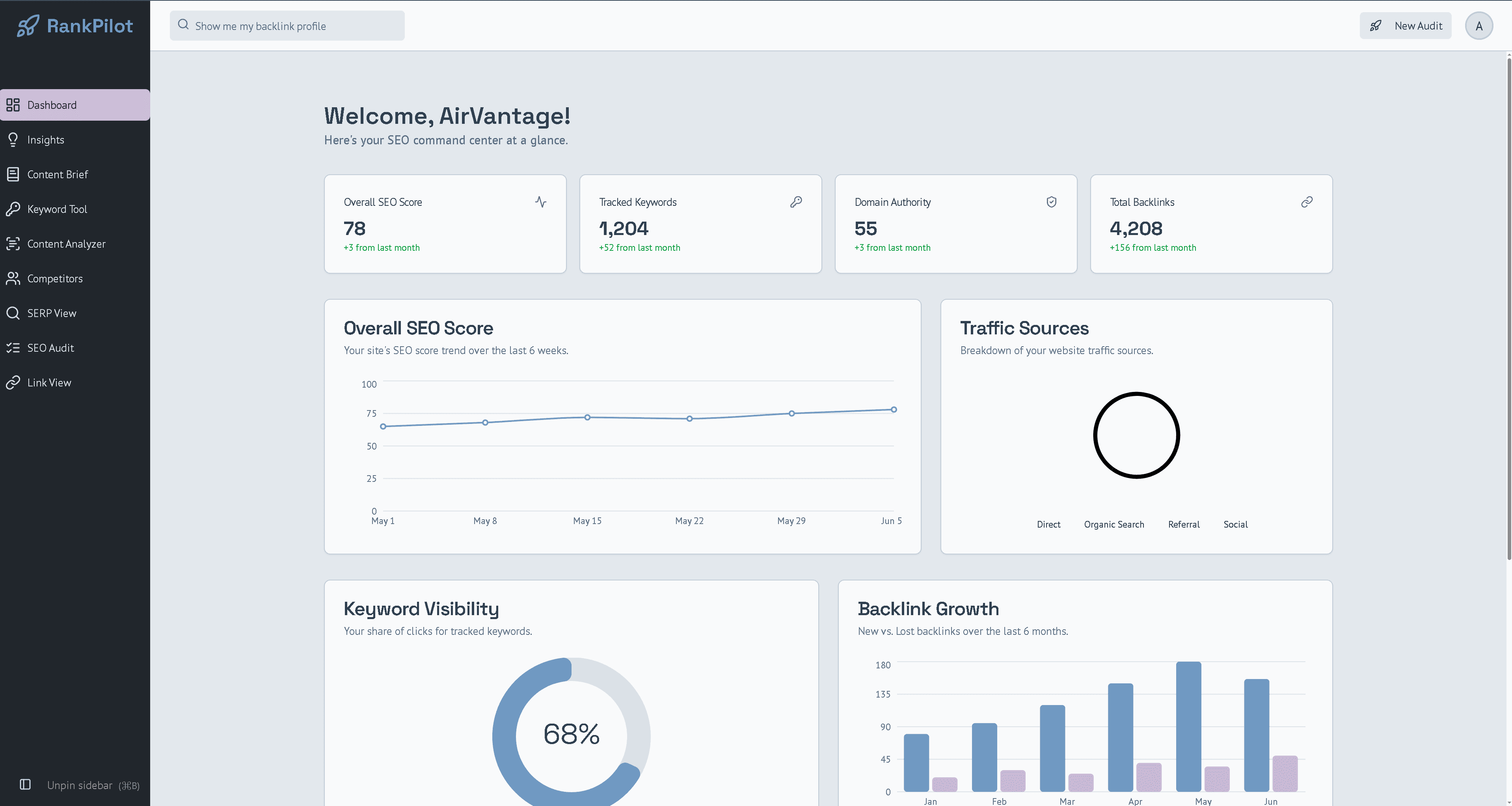Open the Keyword Tool page
Viewport: 1512px width, 806px height.
tap(75, 209)
